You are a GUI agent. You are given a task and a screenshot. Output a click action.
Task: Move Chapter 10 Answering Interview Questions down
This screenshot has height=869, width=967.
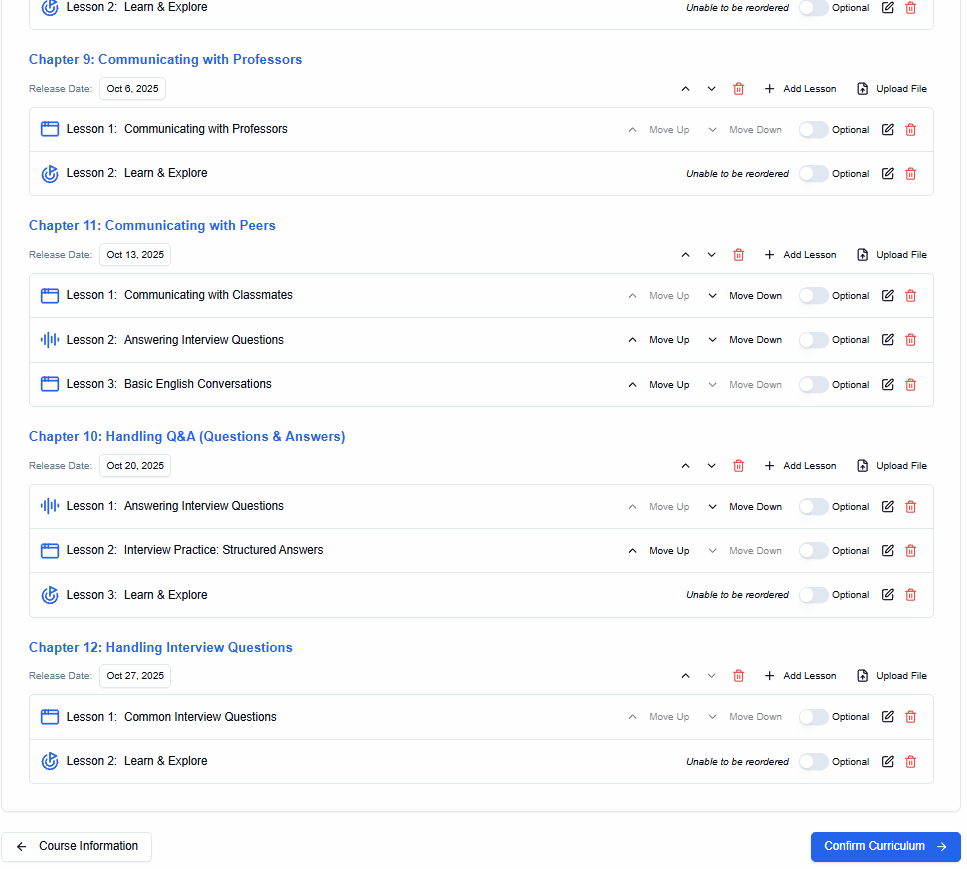click(744, 506)
